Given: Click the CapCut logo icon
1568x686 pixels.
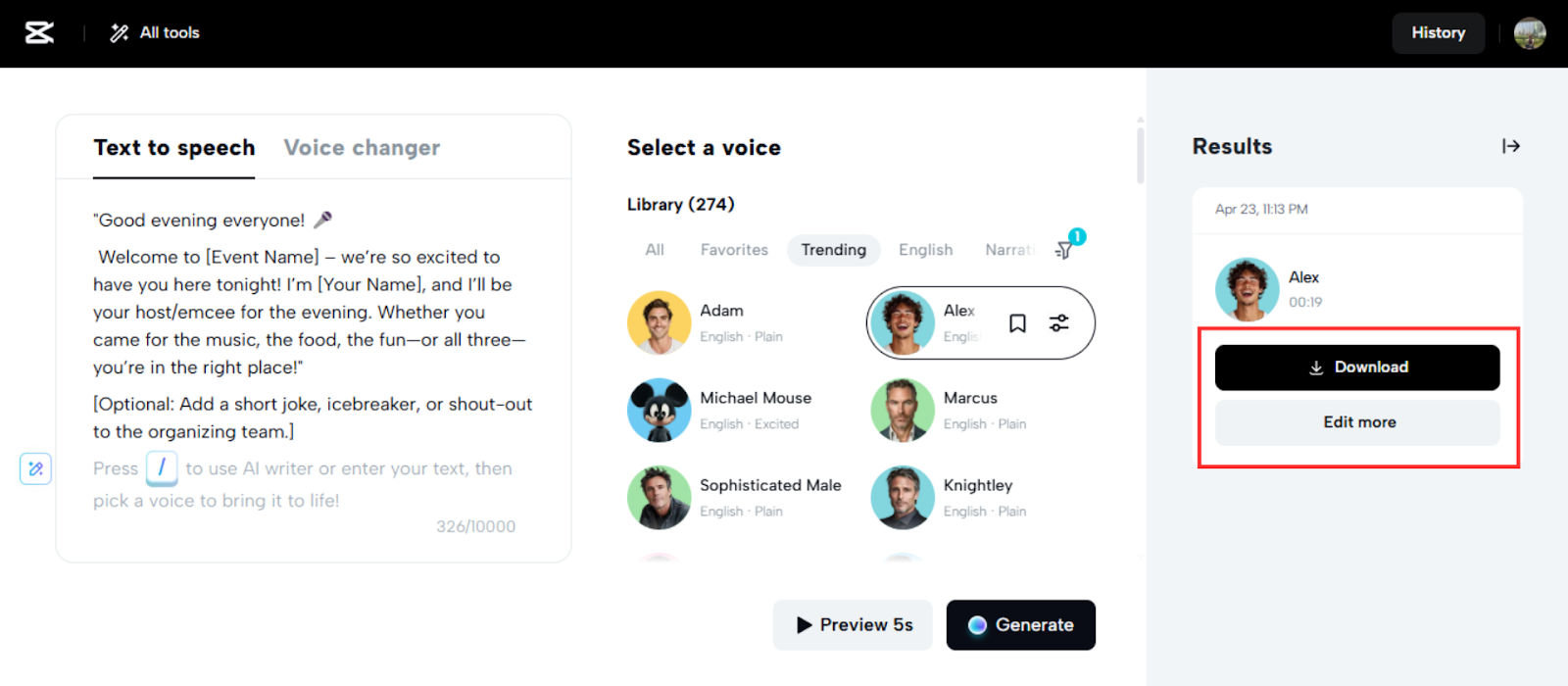Looking at the screenshot, I should (x=39, y=33).
